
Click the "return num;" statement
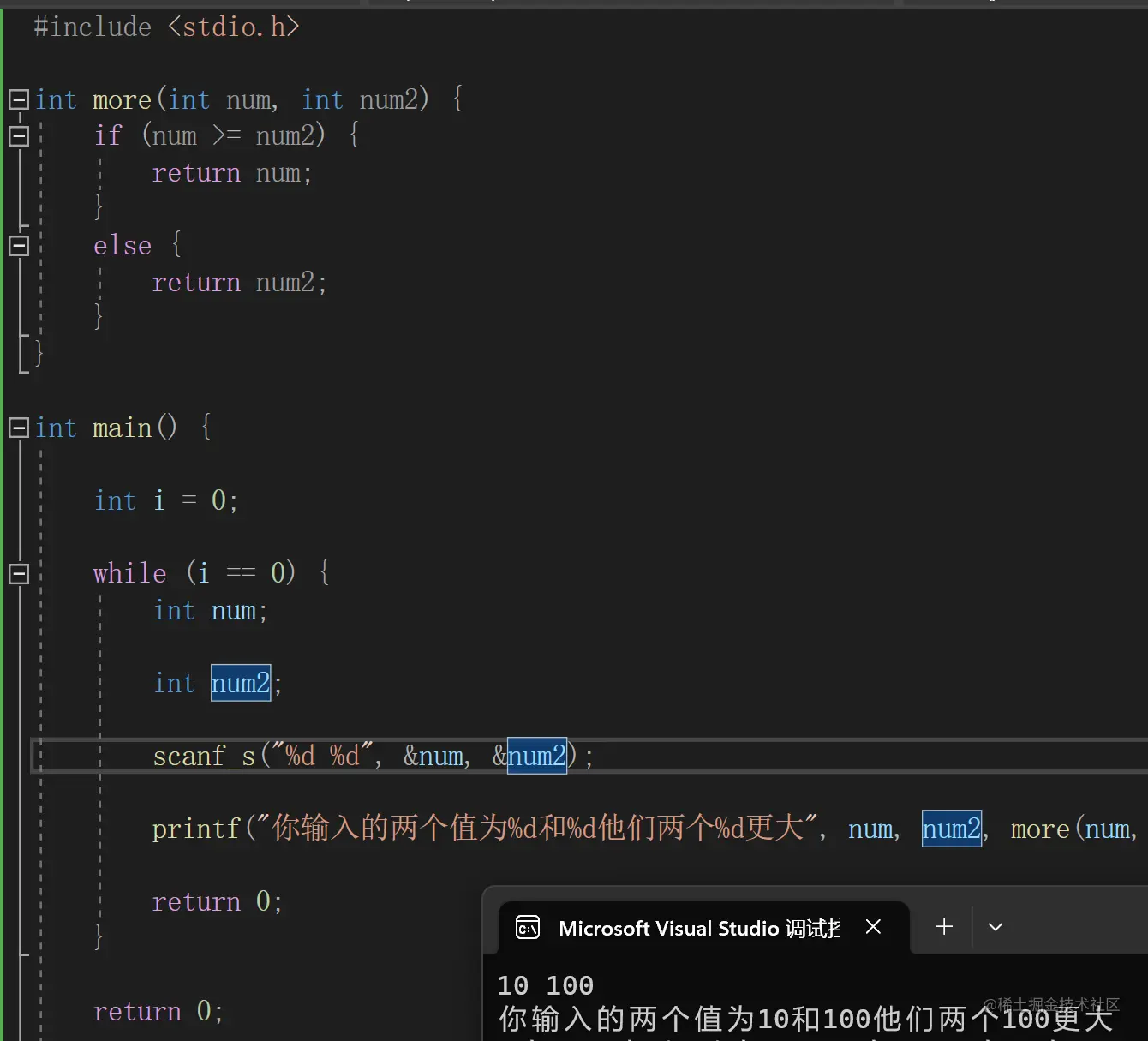click(232, 173)
